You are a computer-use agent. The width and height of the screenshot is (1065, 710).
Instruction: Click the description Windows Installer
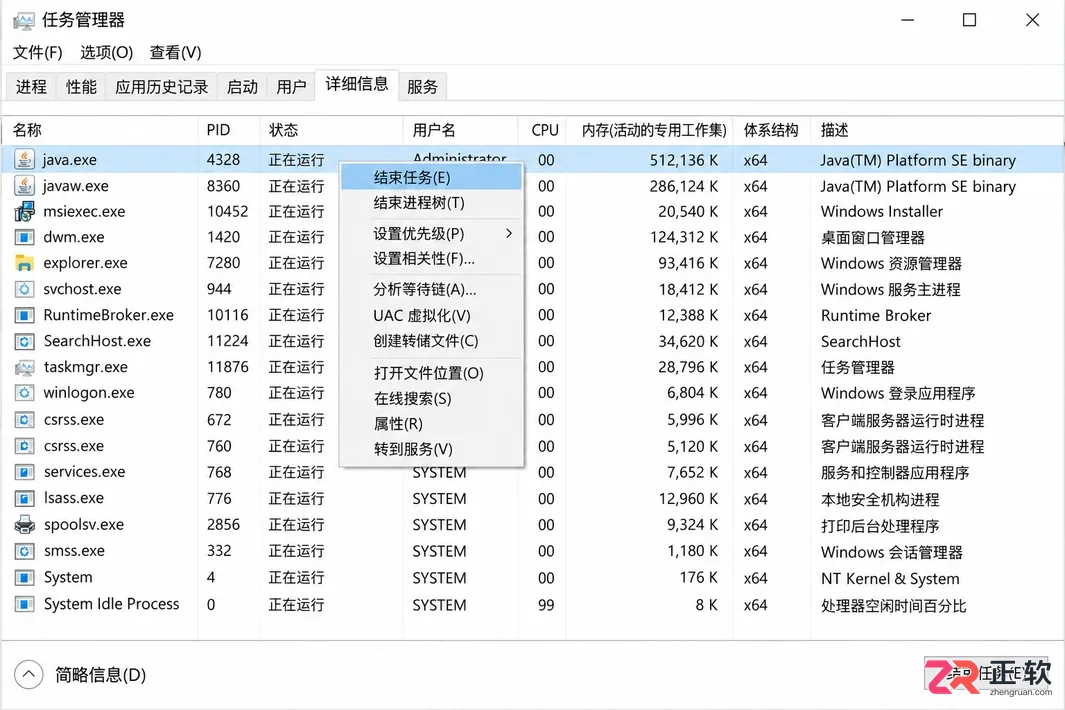pos(882,211)
